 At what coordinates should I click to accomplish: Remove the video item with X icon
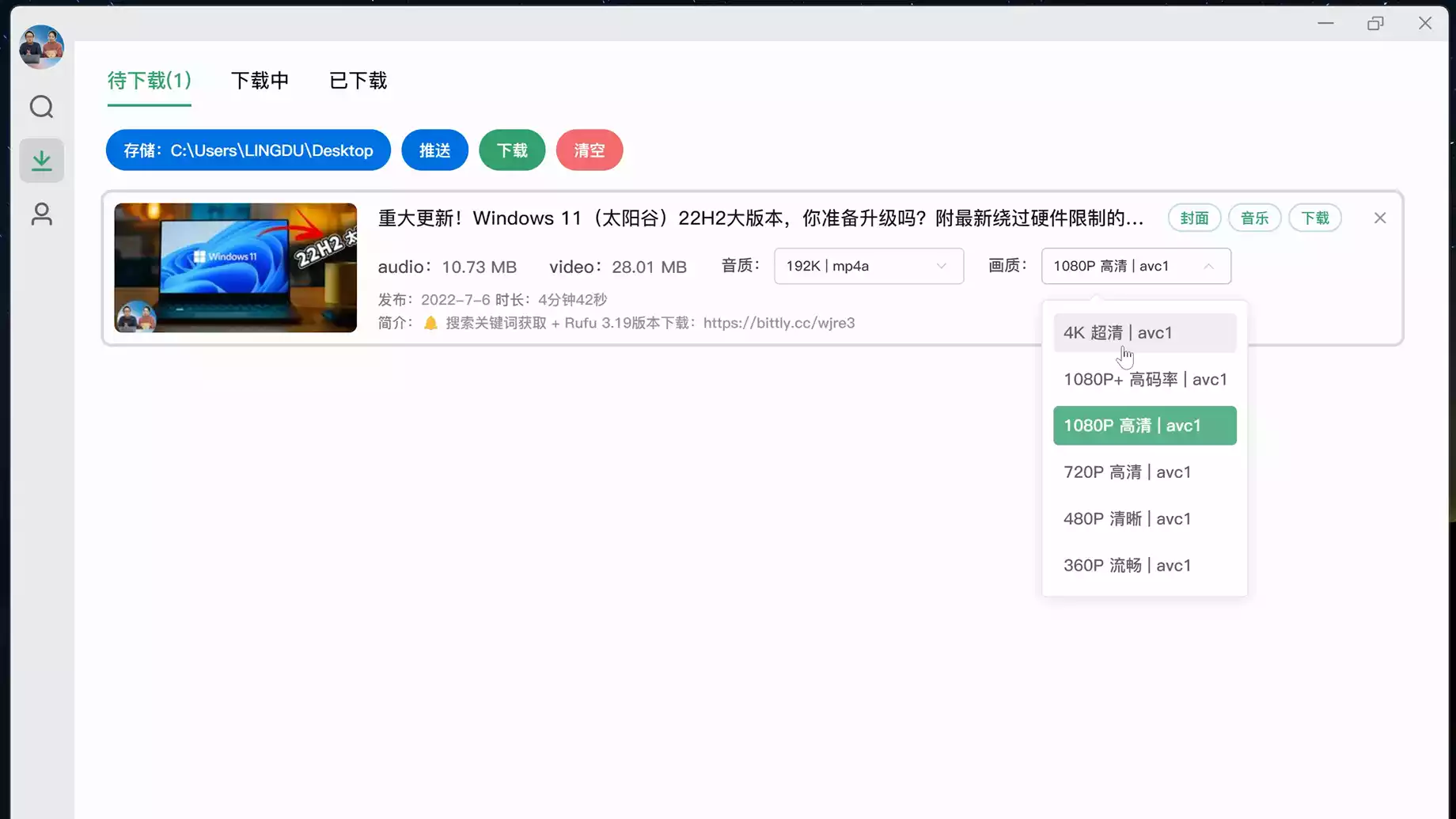tap(1379, 218)
